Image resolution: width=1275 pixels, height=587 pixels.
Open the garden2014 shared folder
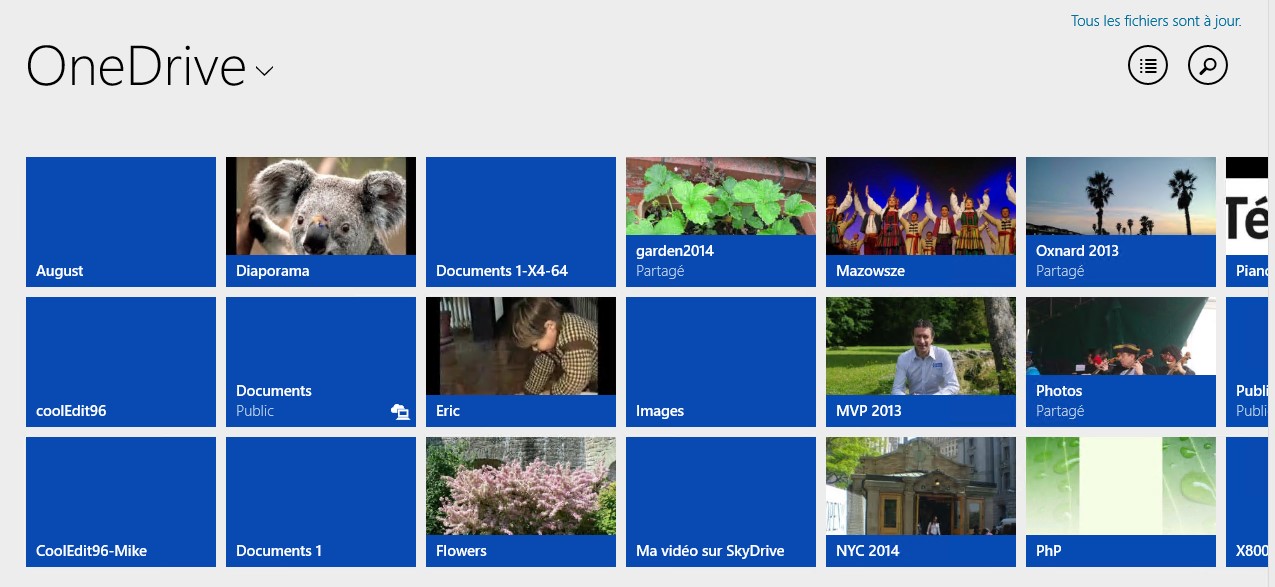pos(721,222)
